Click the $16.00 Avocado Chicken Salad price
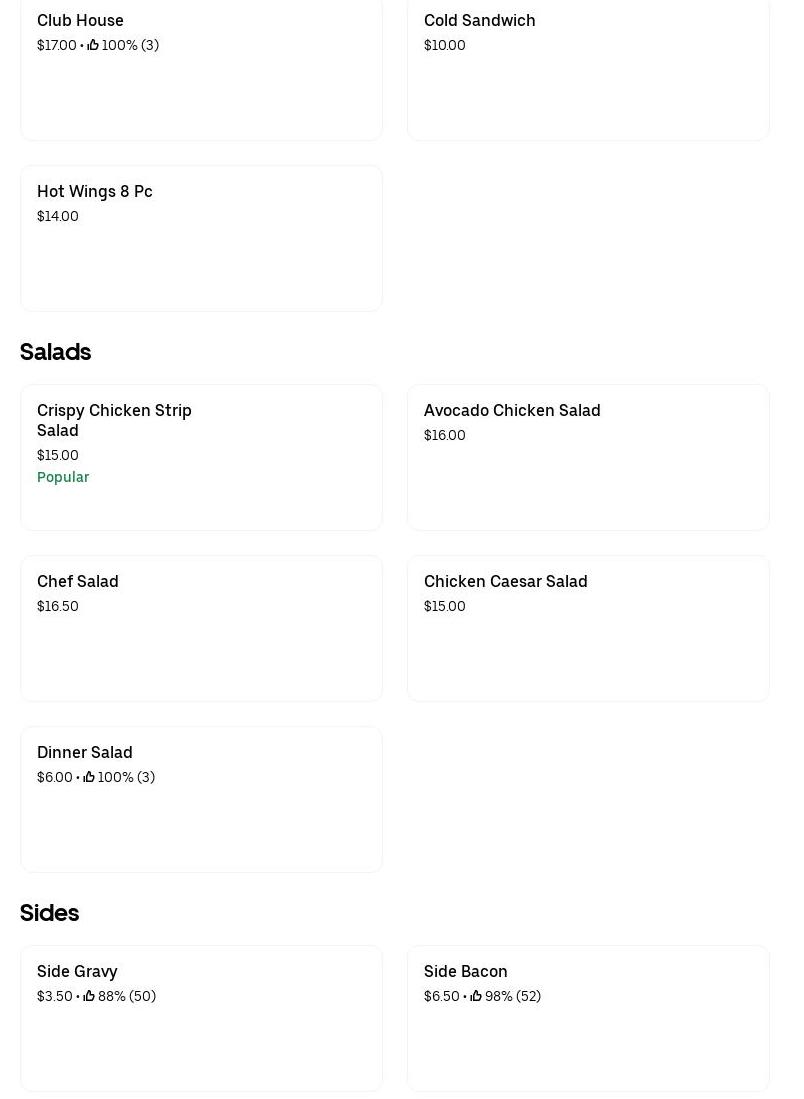Viewport: 804px width, 1099px height. point(445,435)
